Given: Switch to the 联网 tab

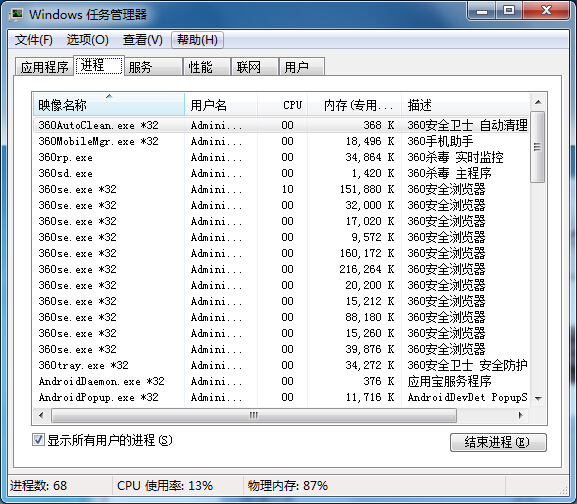Looking at the screenshot, I should click(x=254, y=67).
